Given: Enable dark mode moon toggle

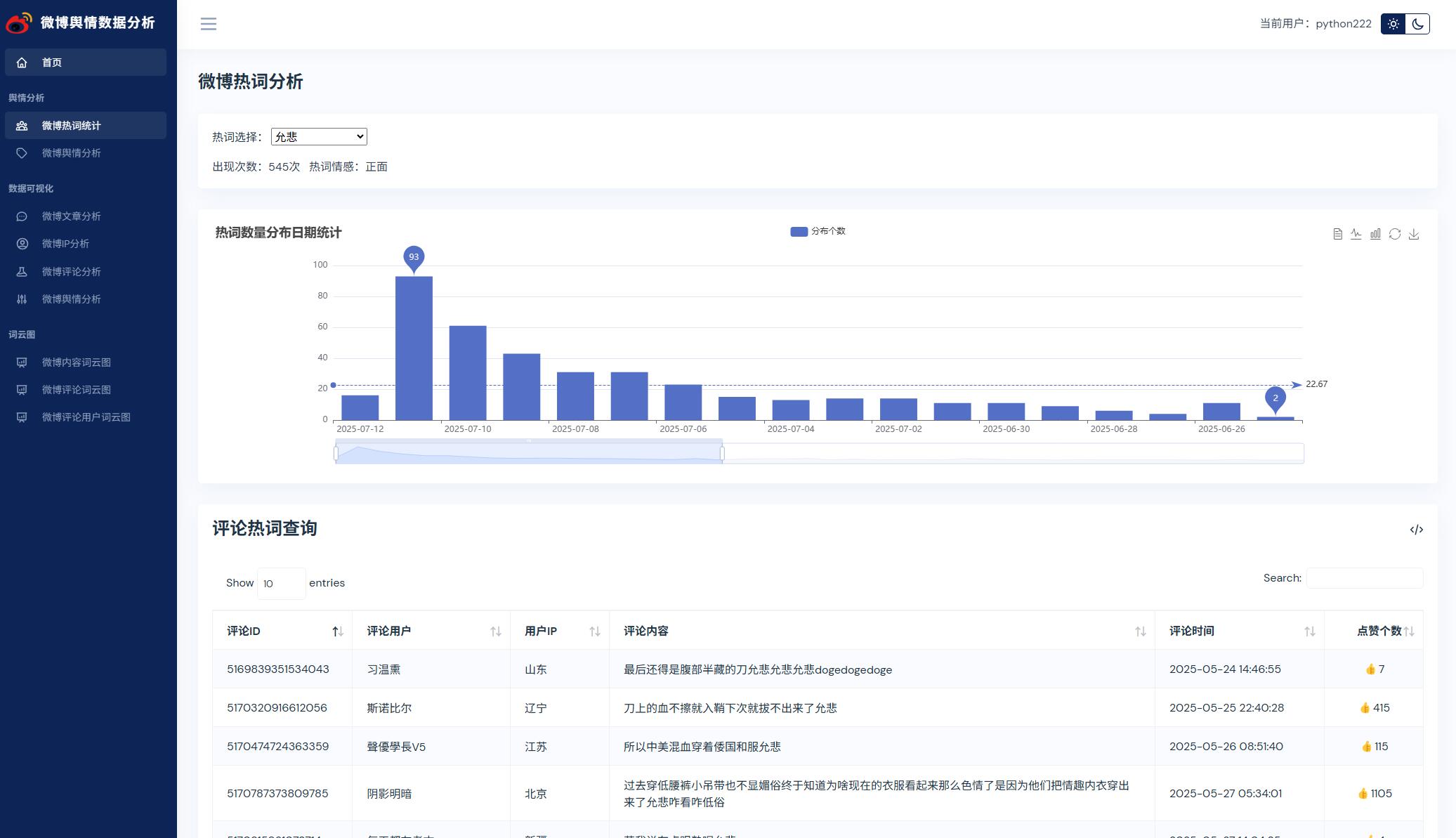Looking at the screenshot, I should pyautogui.click(x=1417, y=24).
